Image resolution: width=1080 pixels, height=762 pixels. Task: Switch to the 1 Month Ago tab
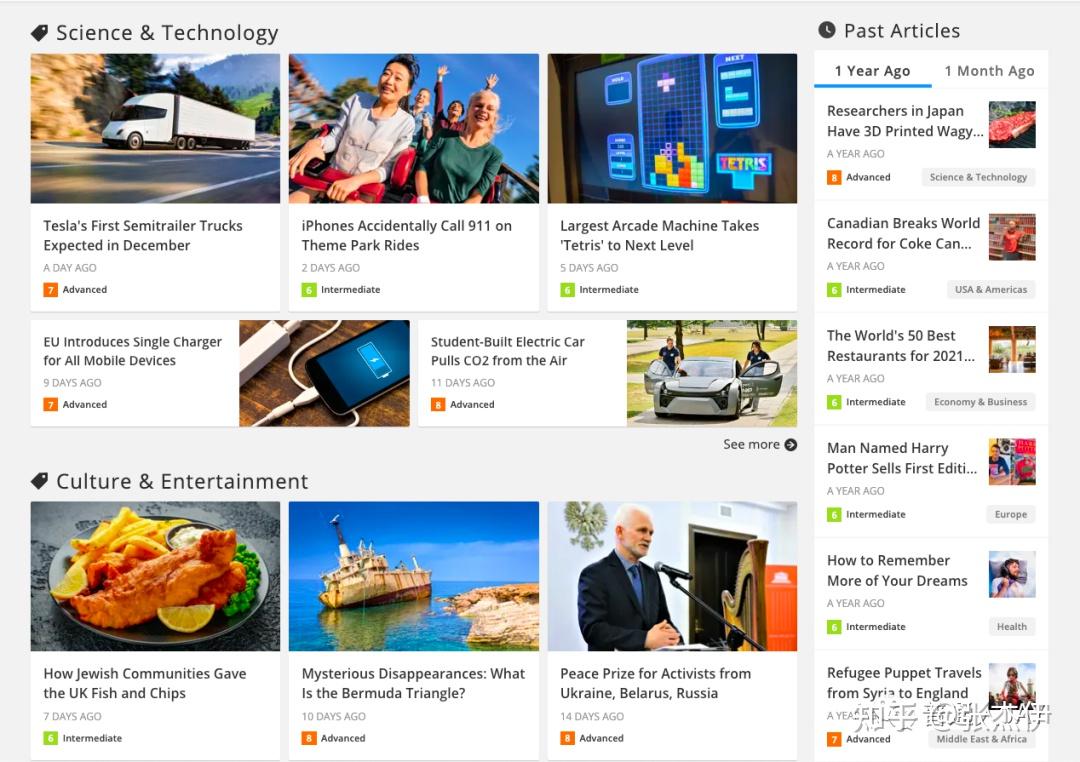[989, 71]
